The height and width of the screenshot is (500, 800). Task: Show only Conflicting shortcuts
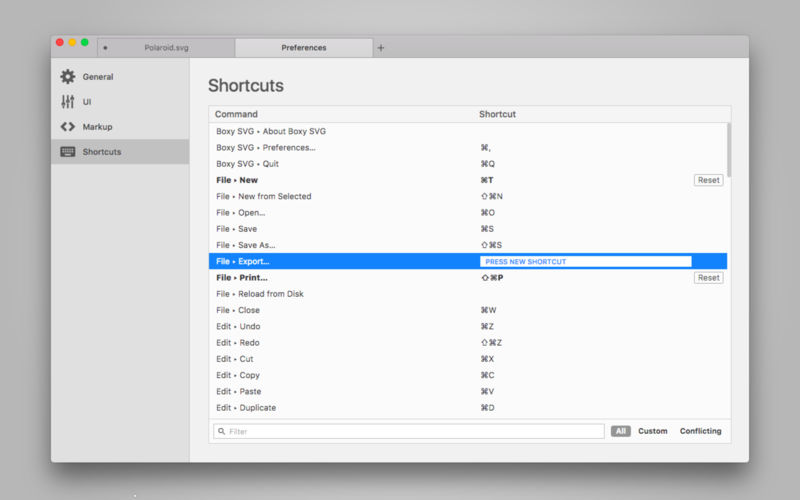point(700,431)
